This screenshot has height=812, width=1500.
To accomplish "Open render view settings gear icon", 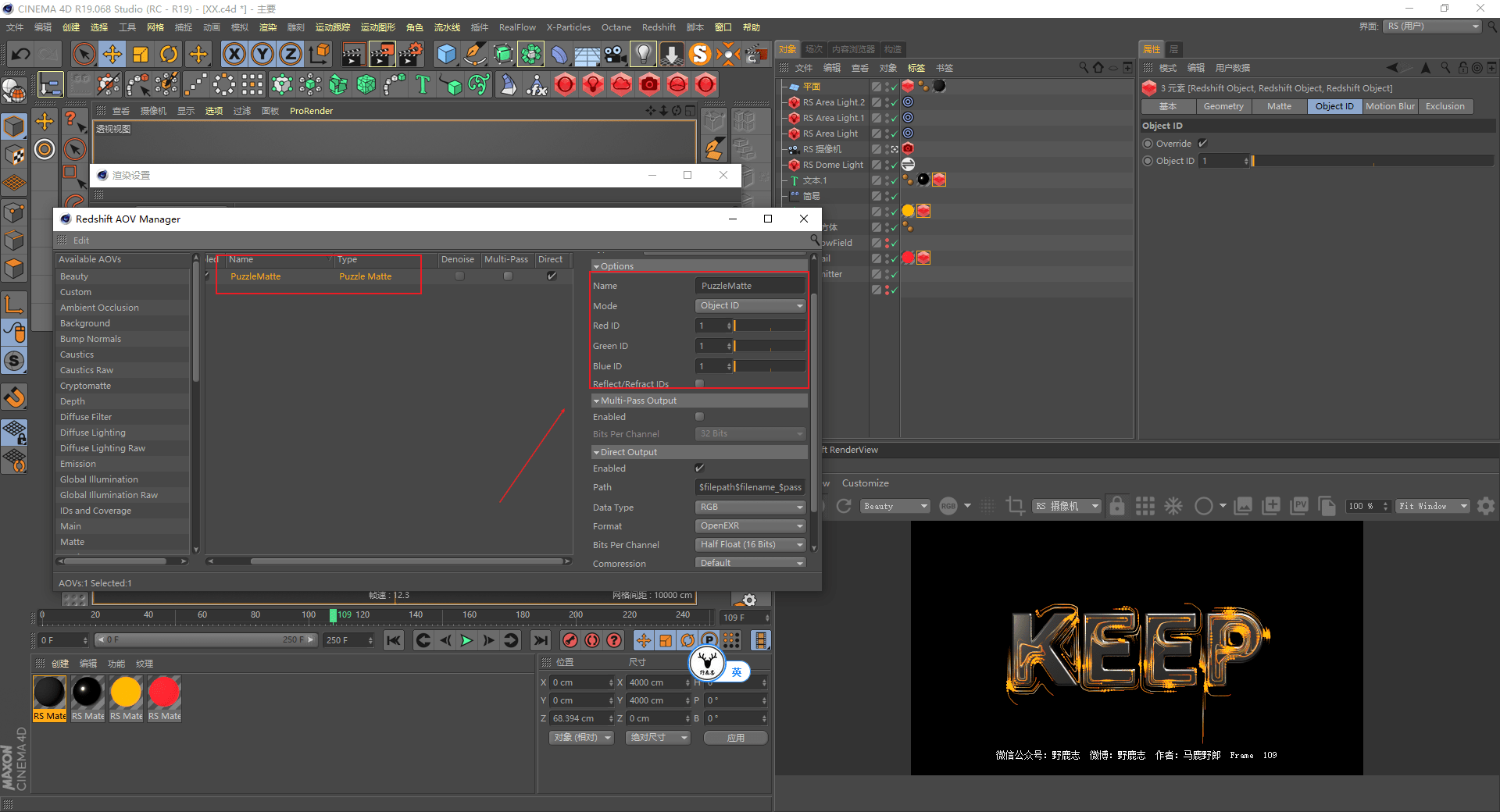I will click(x=1485, y=506).
